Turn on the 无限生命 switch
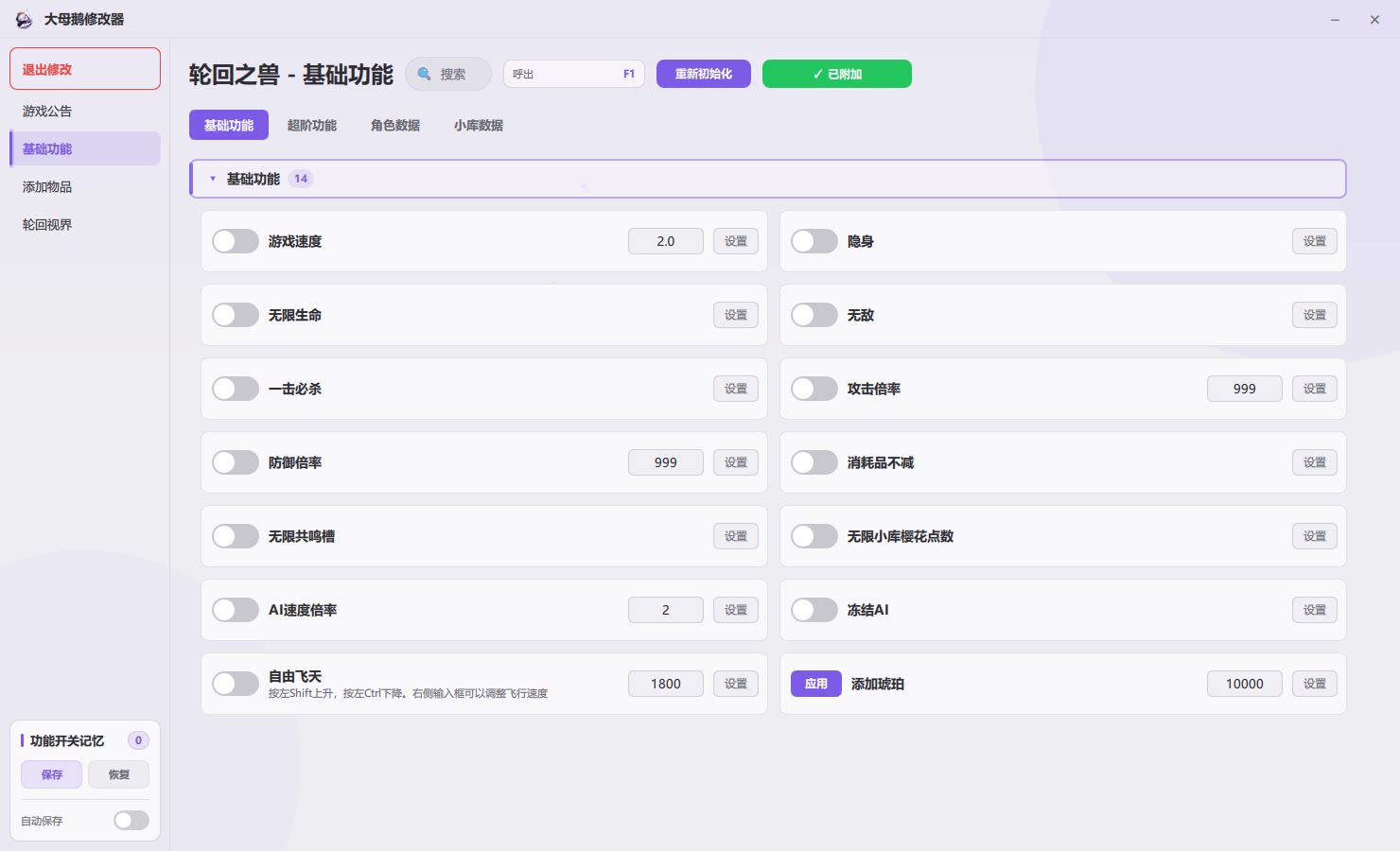 (236, 315)
